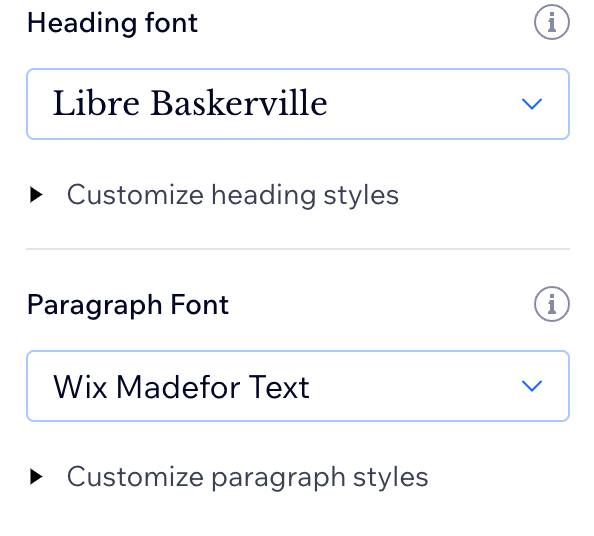Change heading font using the dropdown arrow
Viewport: 594px width, 536px height.
coord(532,104)
